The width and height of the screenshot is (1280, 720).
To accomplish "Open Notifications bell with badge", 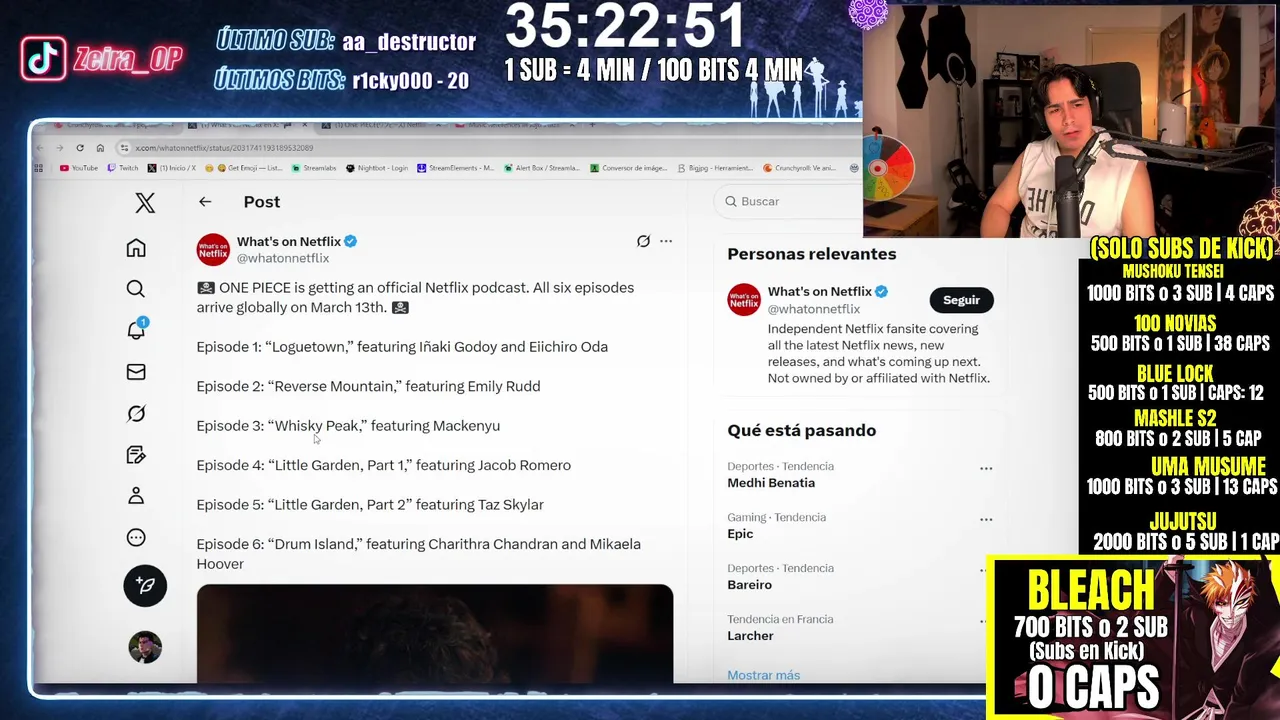I will pos(137,330).
